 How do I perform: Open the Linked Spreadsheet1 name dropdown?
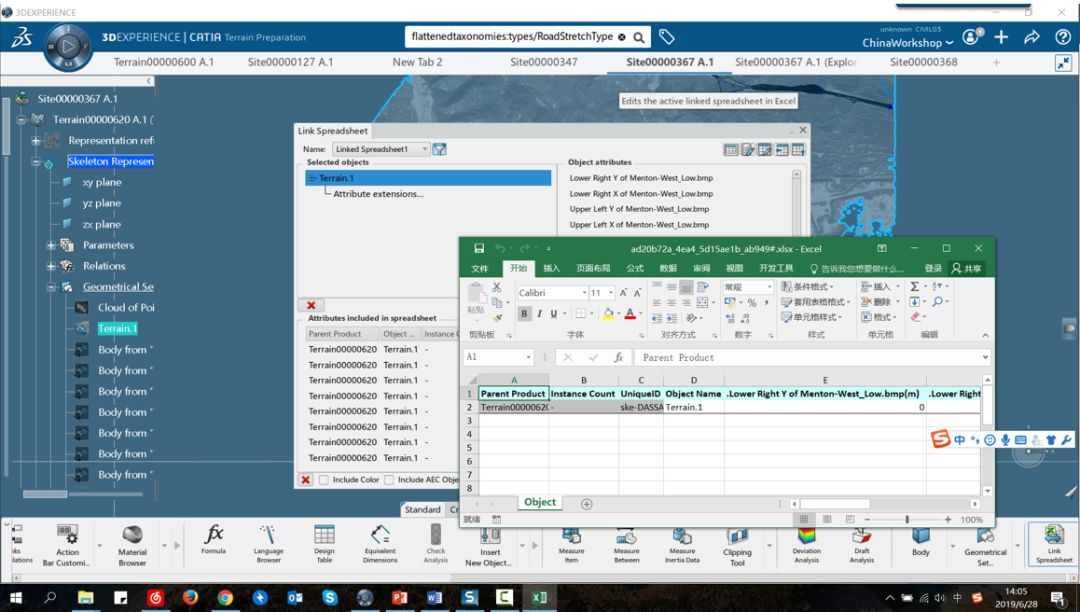coord(424,149)
